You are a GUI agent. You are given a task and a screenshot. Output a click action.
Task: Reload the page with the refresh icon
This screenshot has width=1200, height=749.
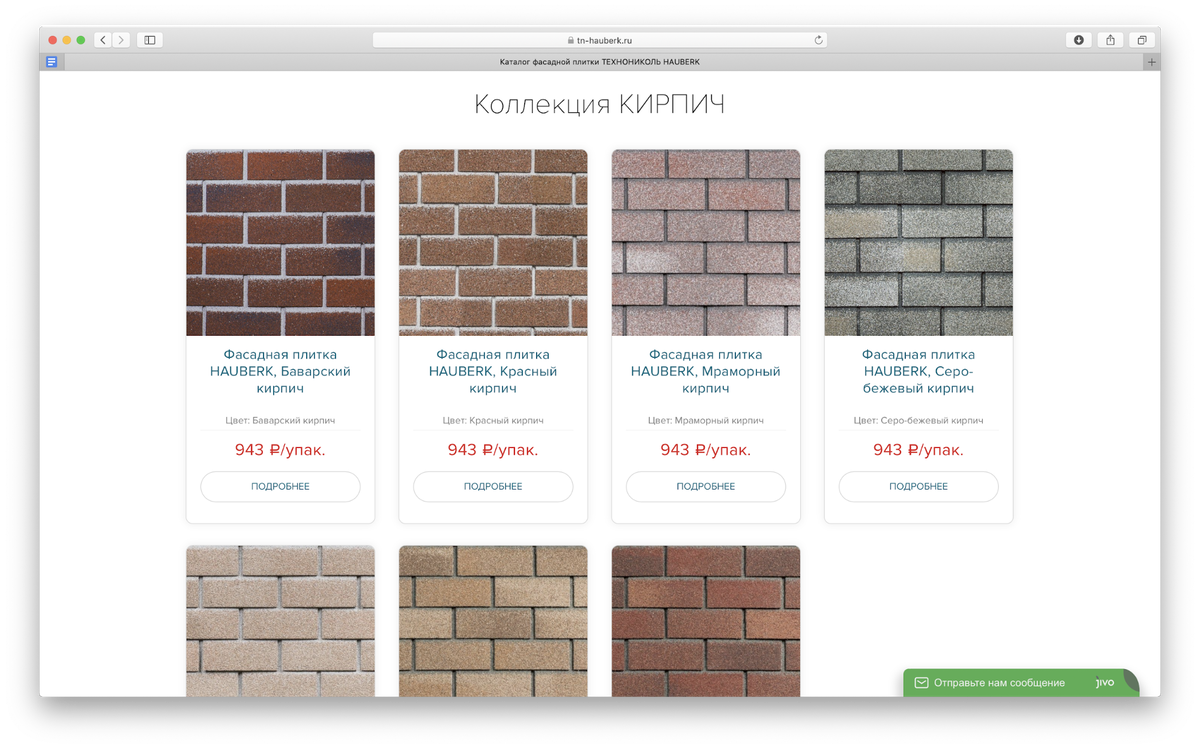819,40
